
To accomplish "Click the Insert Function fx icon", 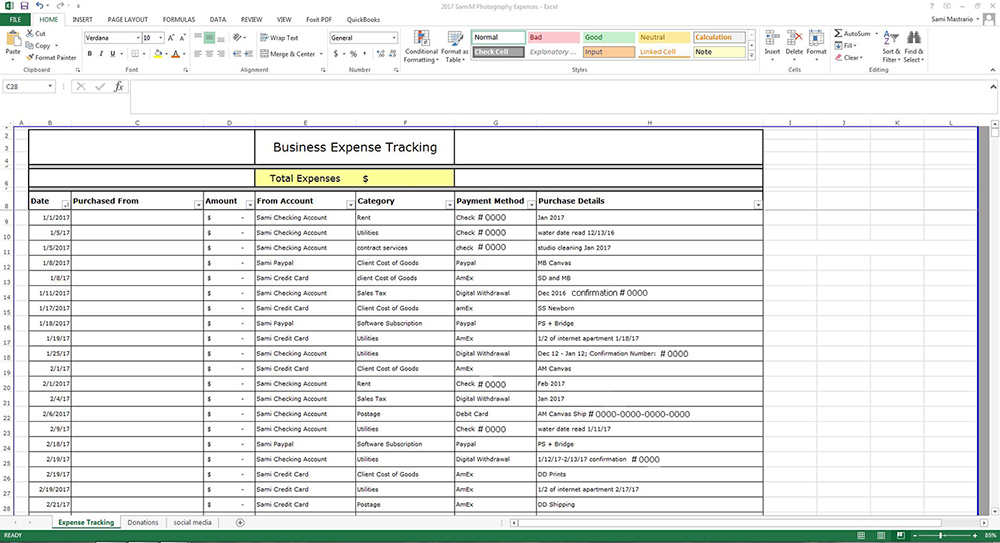I will click(x=119, y=86).
